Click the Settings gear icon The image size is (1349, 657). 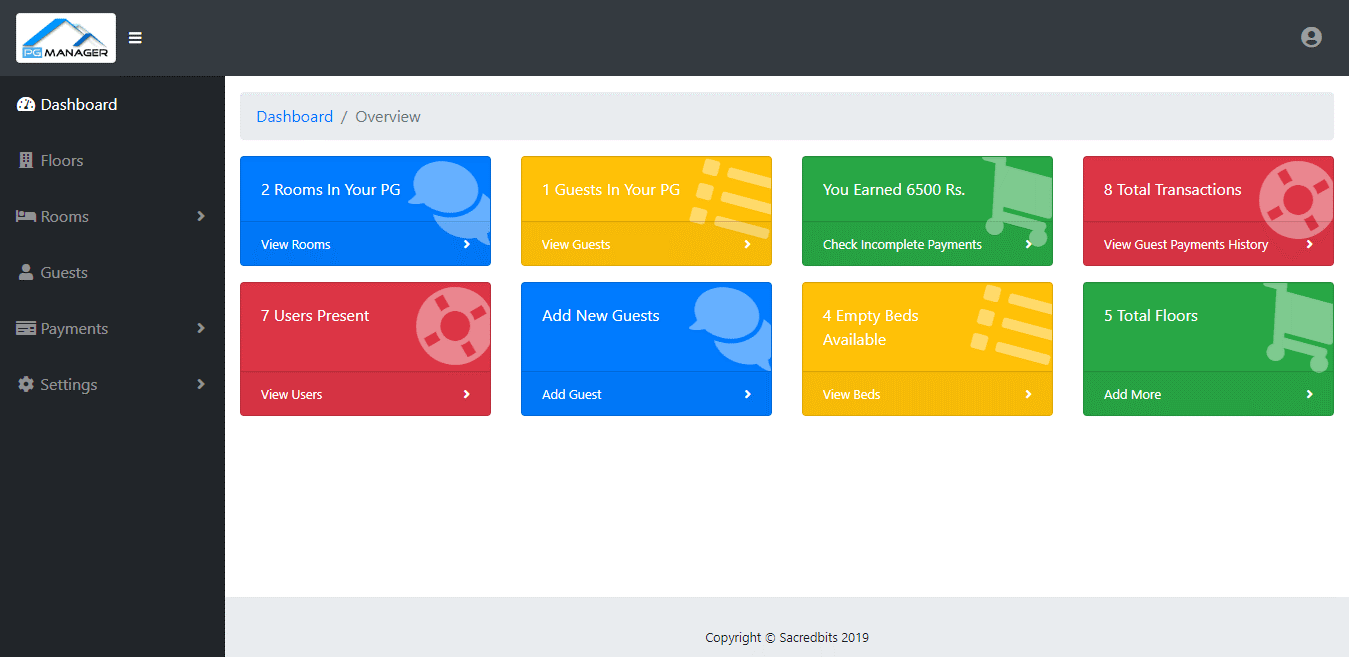(25, 384)
